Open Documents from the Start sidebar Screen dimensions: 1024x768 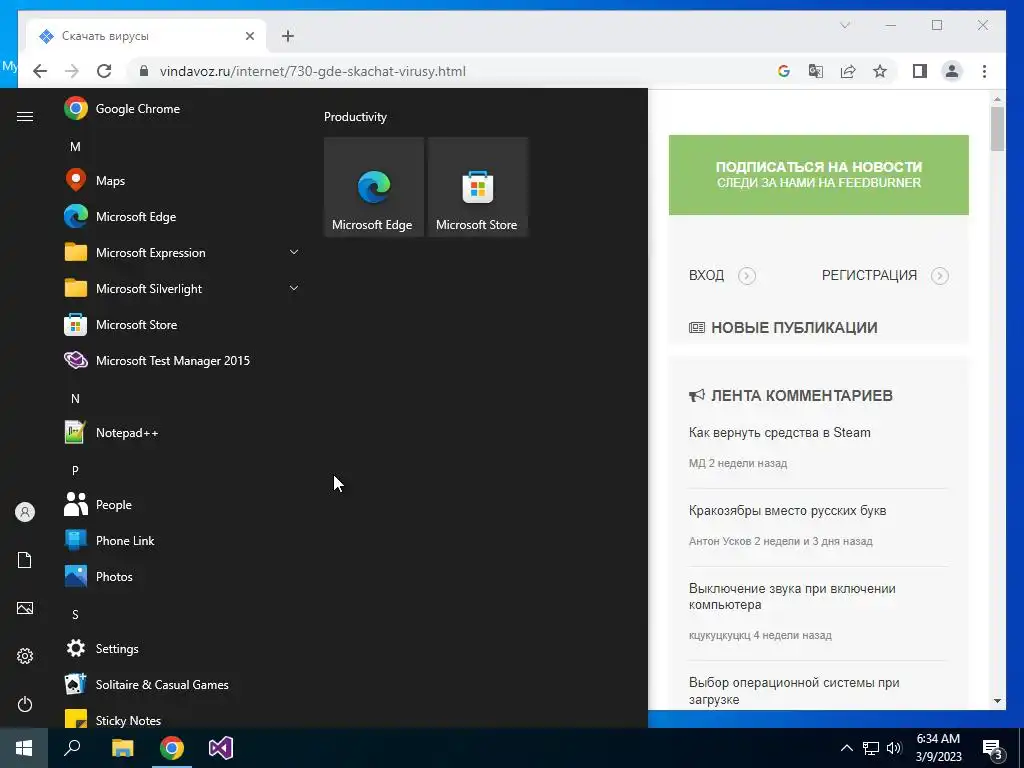(x=25, y=560)
